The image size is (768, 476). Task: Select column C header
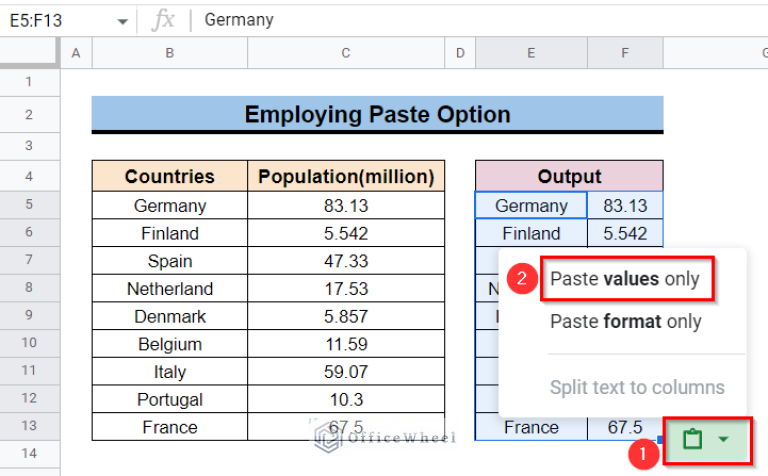coord(345,53)
